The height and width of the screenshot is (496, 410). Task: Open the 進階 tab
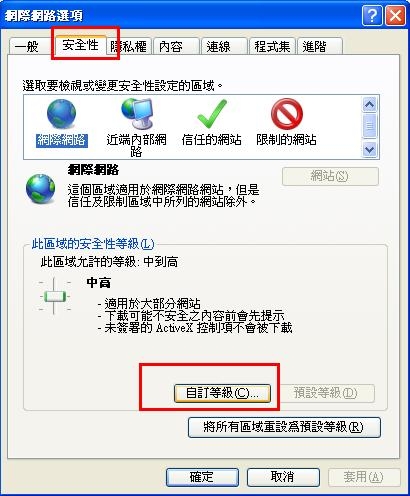319,46
